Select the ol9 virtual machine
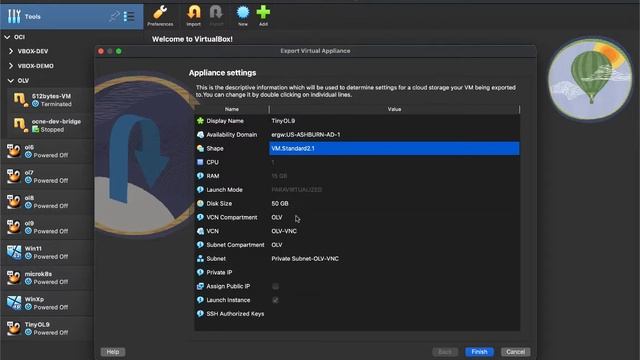The height and width of the screenshot is (360, 640). coord(47,227)
